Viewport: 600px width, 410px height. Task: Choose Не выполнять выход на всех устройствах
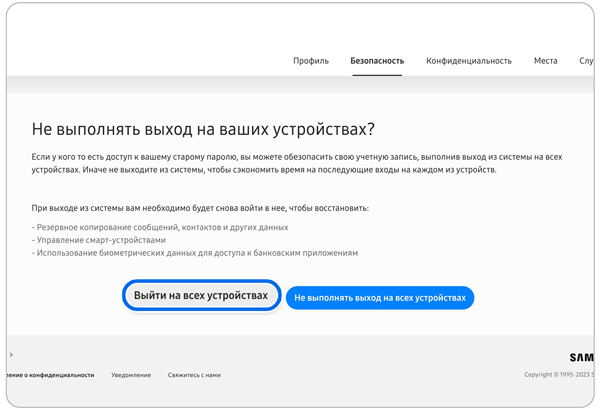[380, 298]
